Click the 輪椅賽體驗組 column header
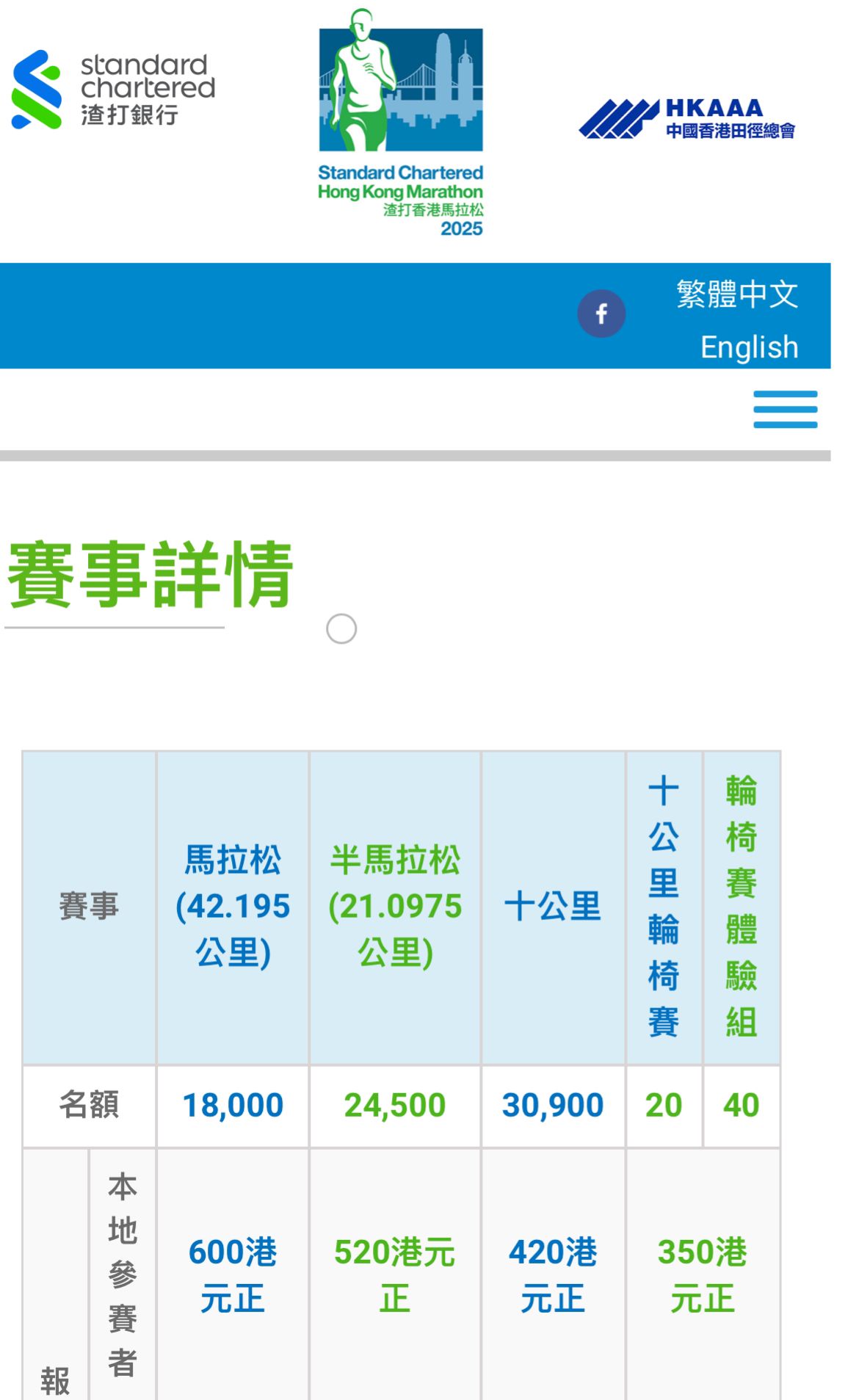This screenshot has width=859, height=1400. tap(742, 907)
